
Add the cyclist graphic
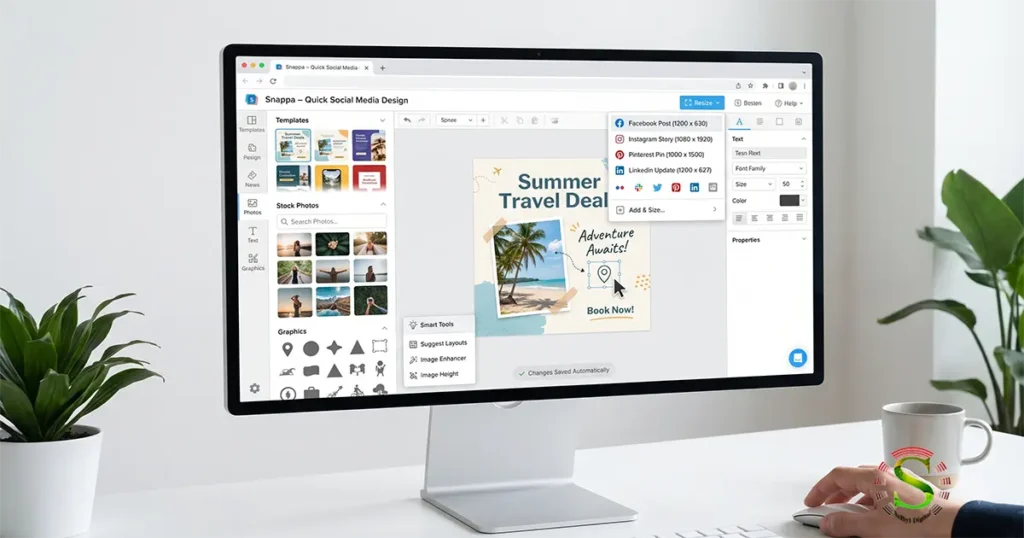[x=357, y=391]
